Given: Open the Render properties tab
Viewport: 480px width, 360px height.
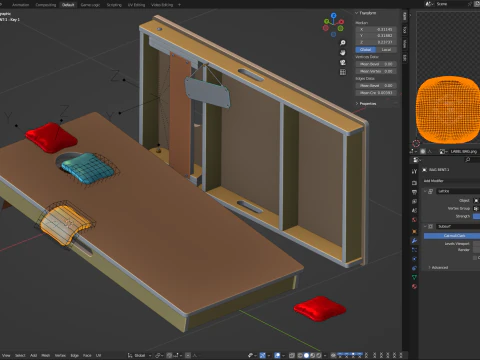Looking at the screenshot, I should click(414, 183).
